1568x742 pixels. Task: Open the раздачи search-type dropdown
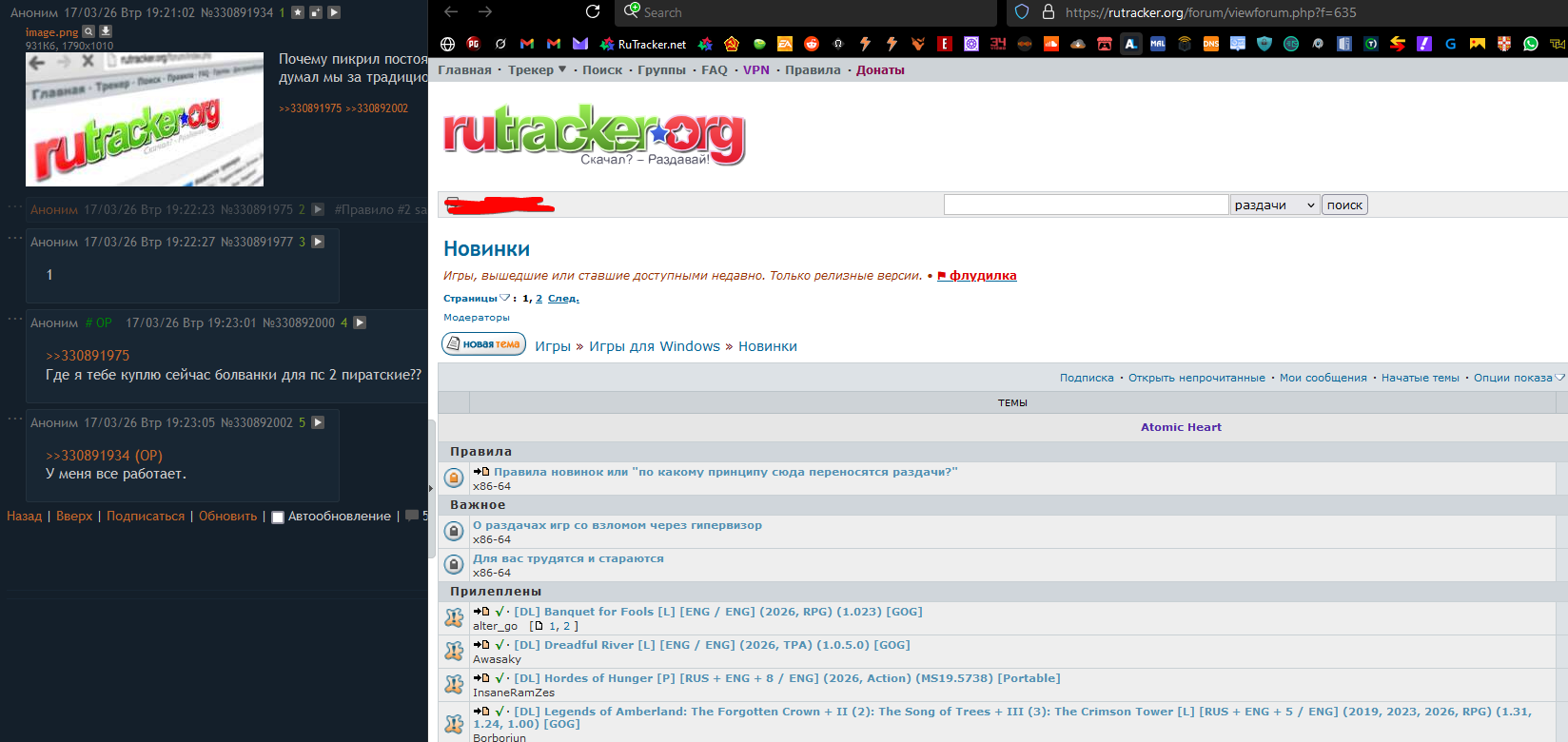click(1275, 205)
